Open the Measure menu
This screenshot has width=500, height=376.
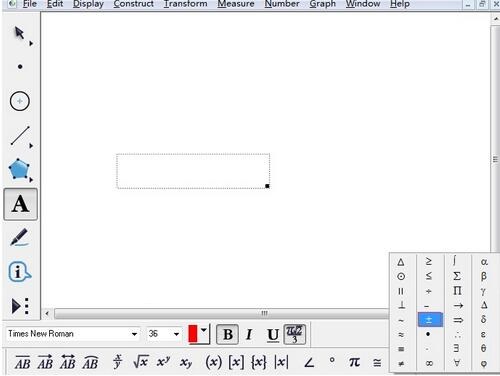[236, 4]
